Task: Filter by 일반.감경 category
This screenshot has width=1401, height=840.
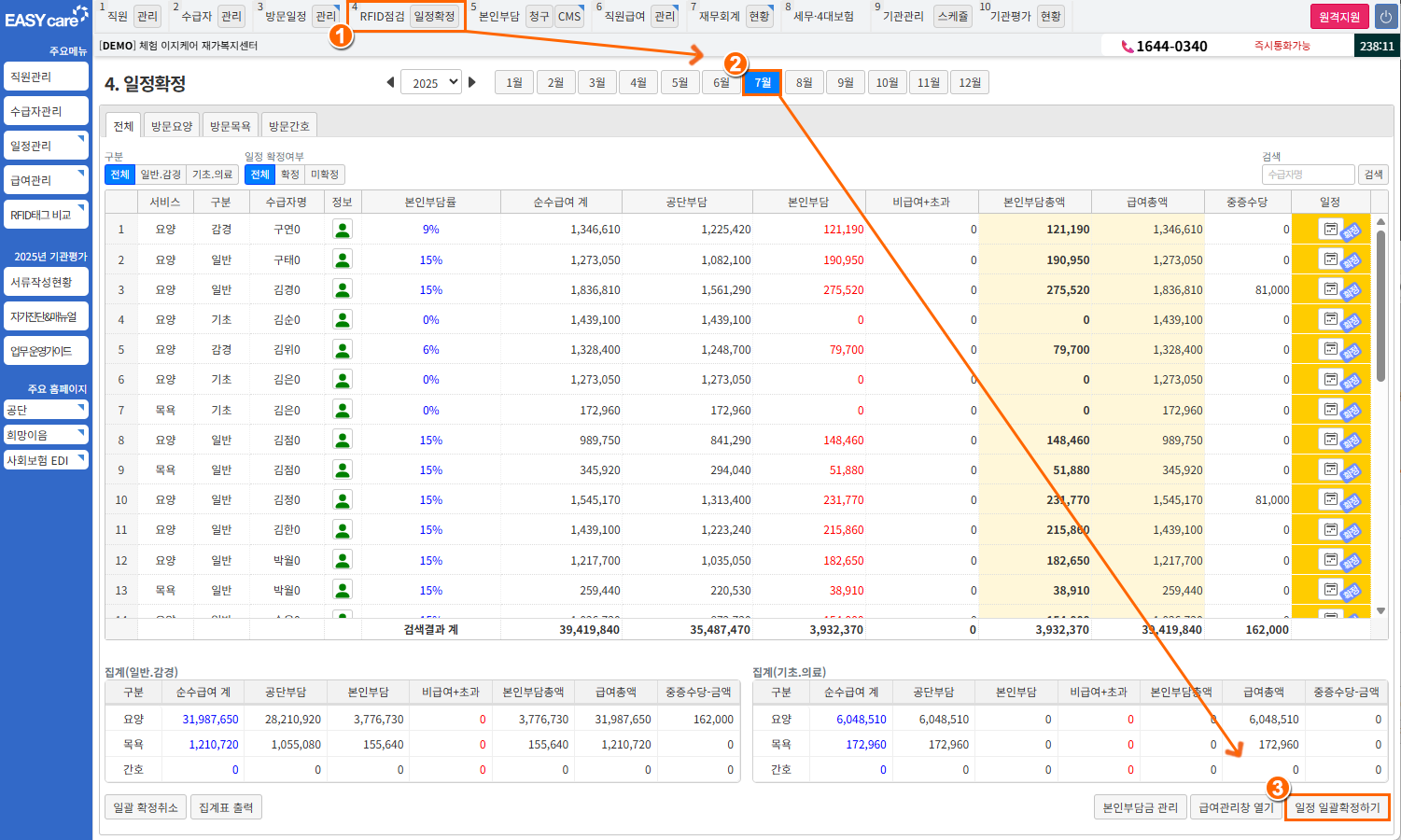Action: point(161,175)
